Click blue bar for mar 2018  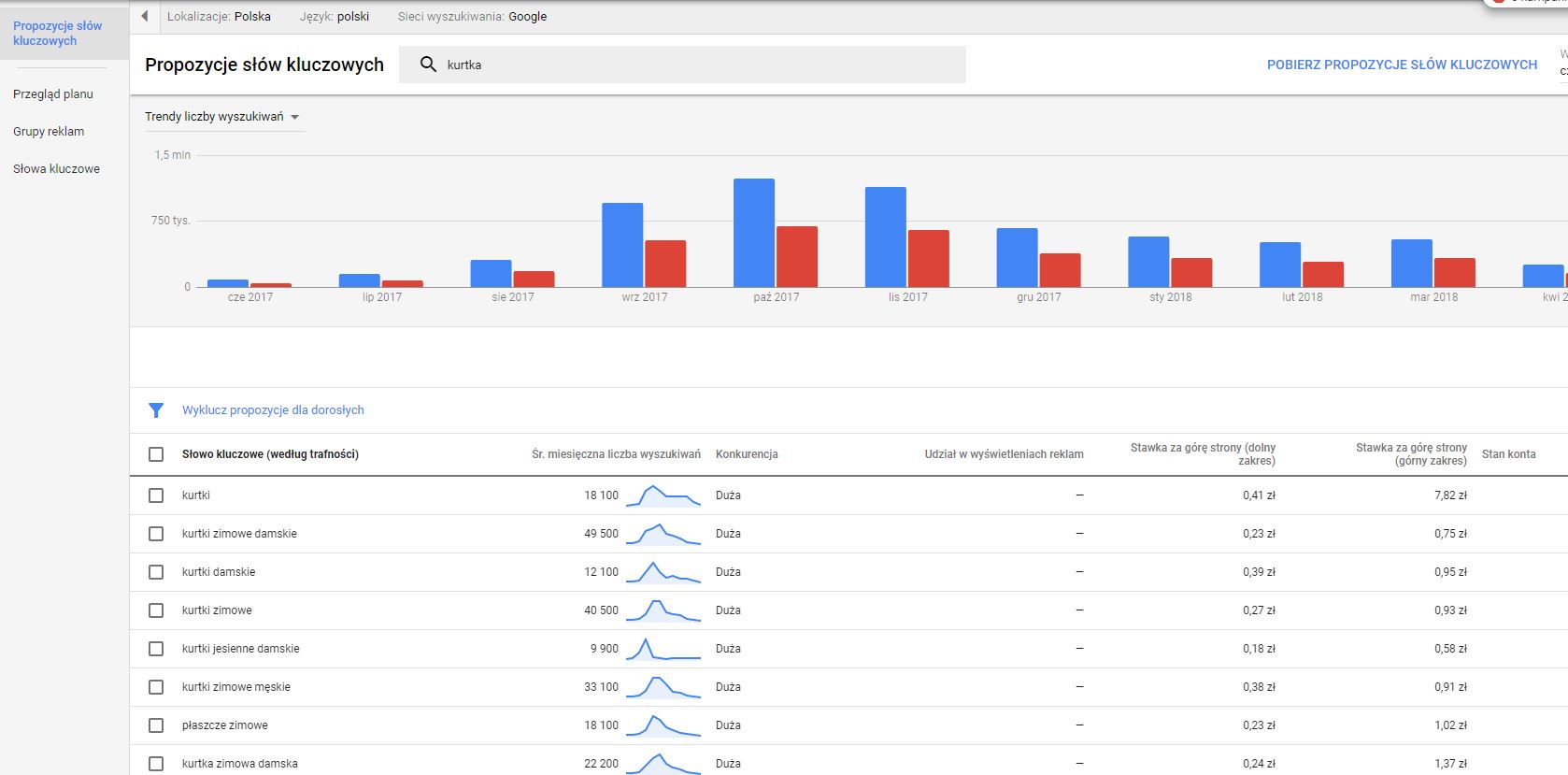click(1412, 264)
